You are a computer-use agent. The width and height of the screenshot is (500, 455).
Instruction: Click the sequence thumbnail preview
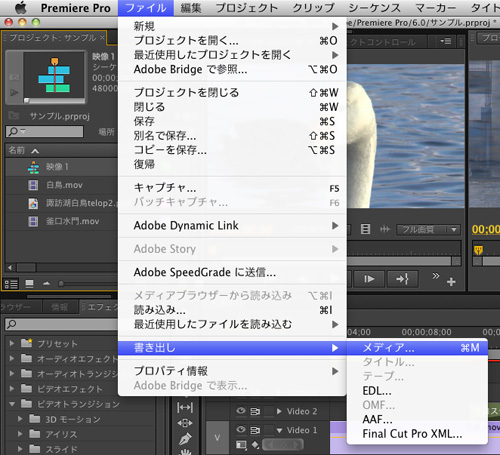[x=54, y=75]
